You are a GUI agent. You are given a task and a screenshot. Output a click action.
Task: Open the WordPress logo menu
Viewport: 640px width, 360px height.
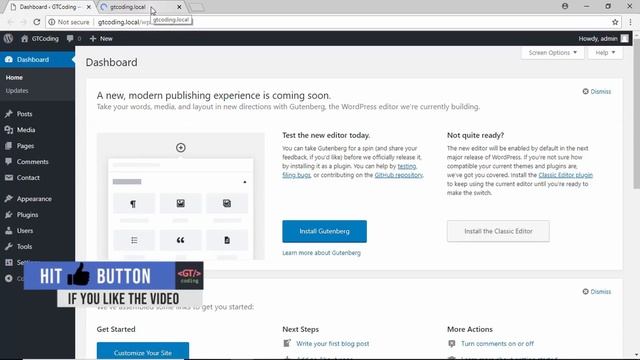8,38
